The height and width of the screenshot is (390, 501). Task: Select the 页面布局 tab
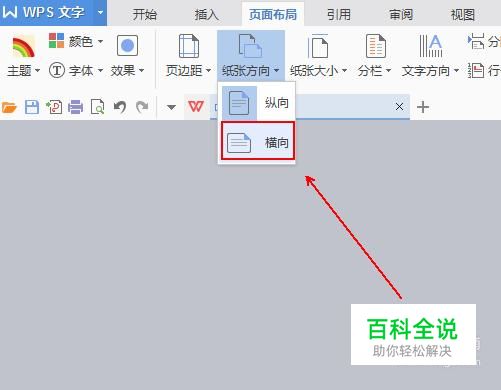[273, 14]
